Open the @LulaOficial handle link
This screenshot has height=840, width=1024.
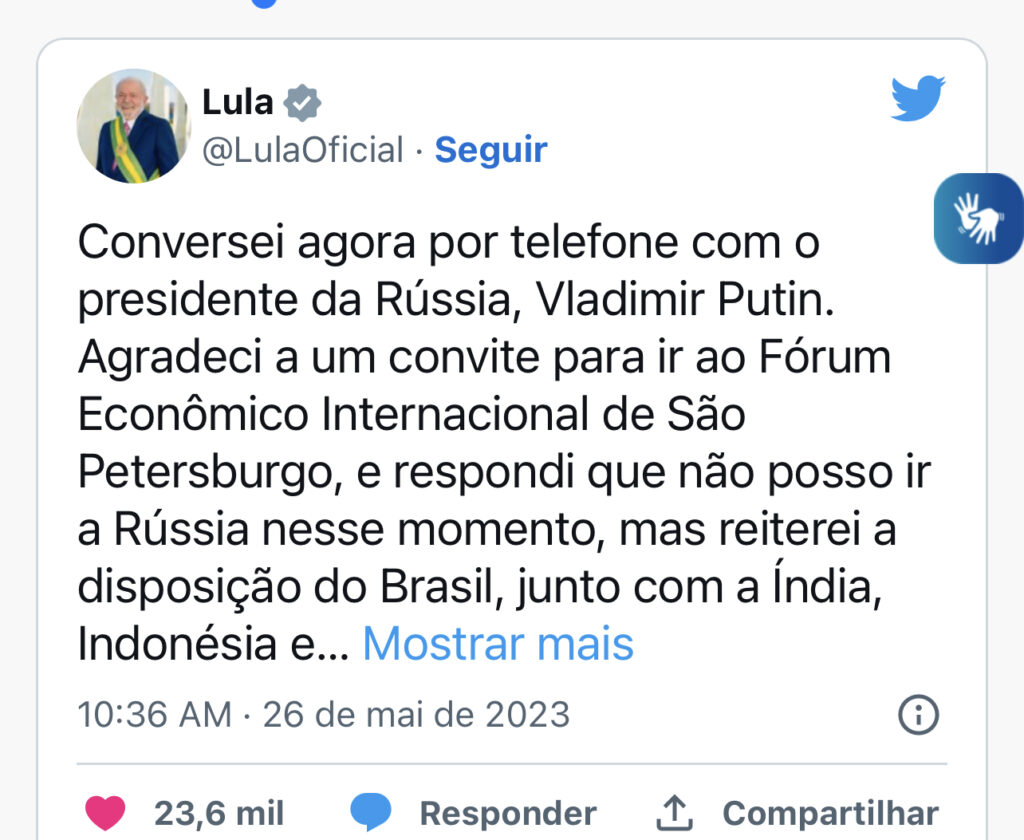click(303, 150)
